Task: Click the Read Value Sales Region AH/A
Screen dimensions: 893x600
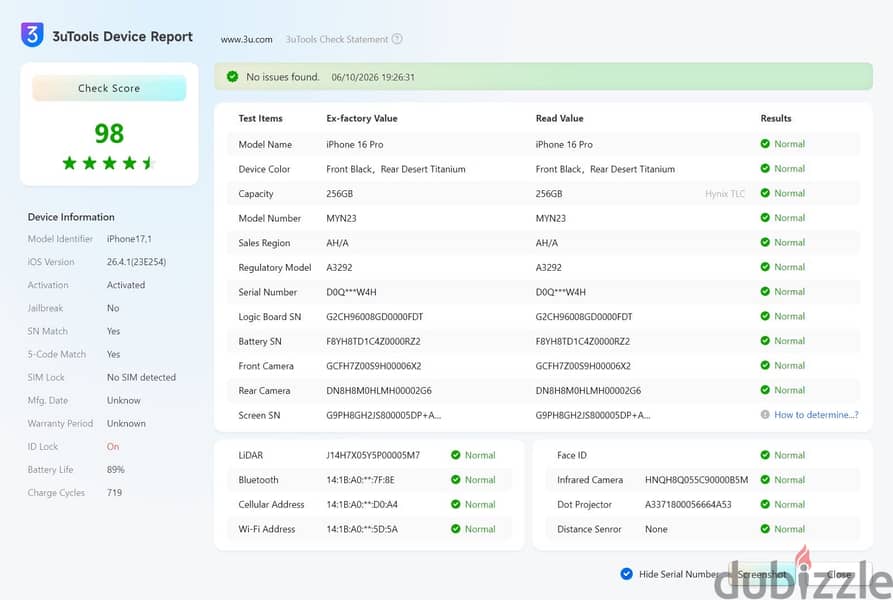Action: point(547,243)
